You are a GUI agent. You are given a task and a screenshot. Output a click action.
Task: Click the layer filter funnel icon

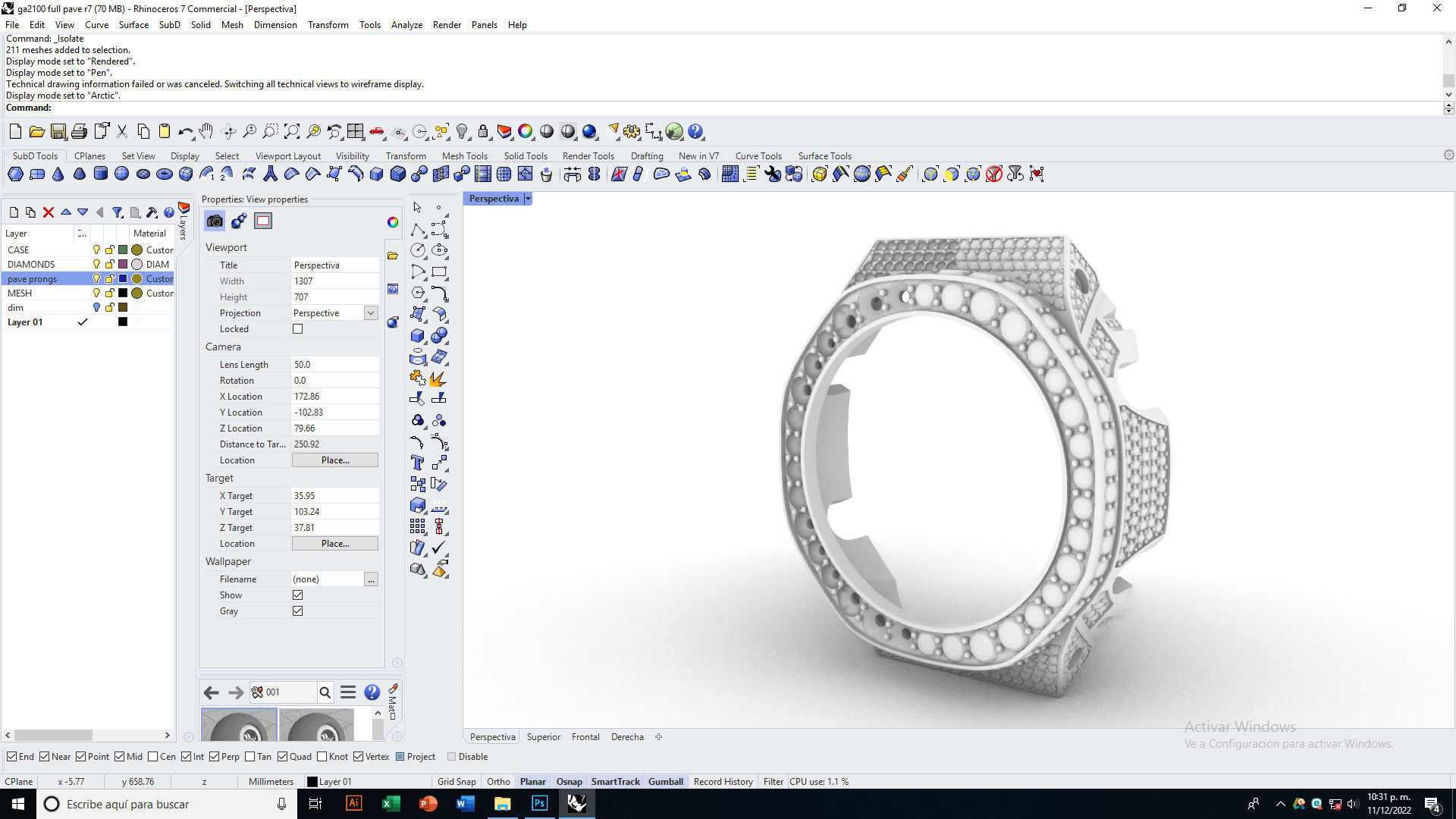[x=118, y=212]
